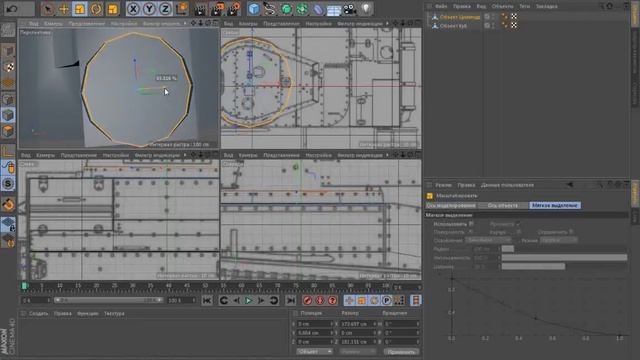This screenshot has width=640, height=360.
Task: Switch to Polygons mode in left sidebar
Action: pyautogui.click(x=8, y=131)
